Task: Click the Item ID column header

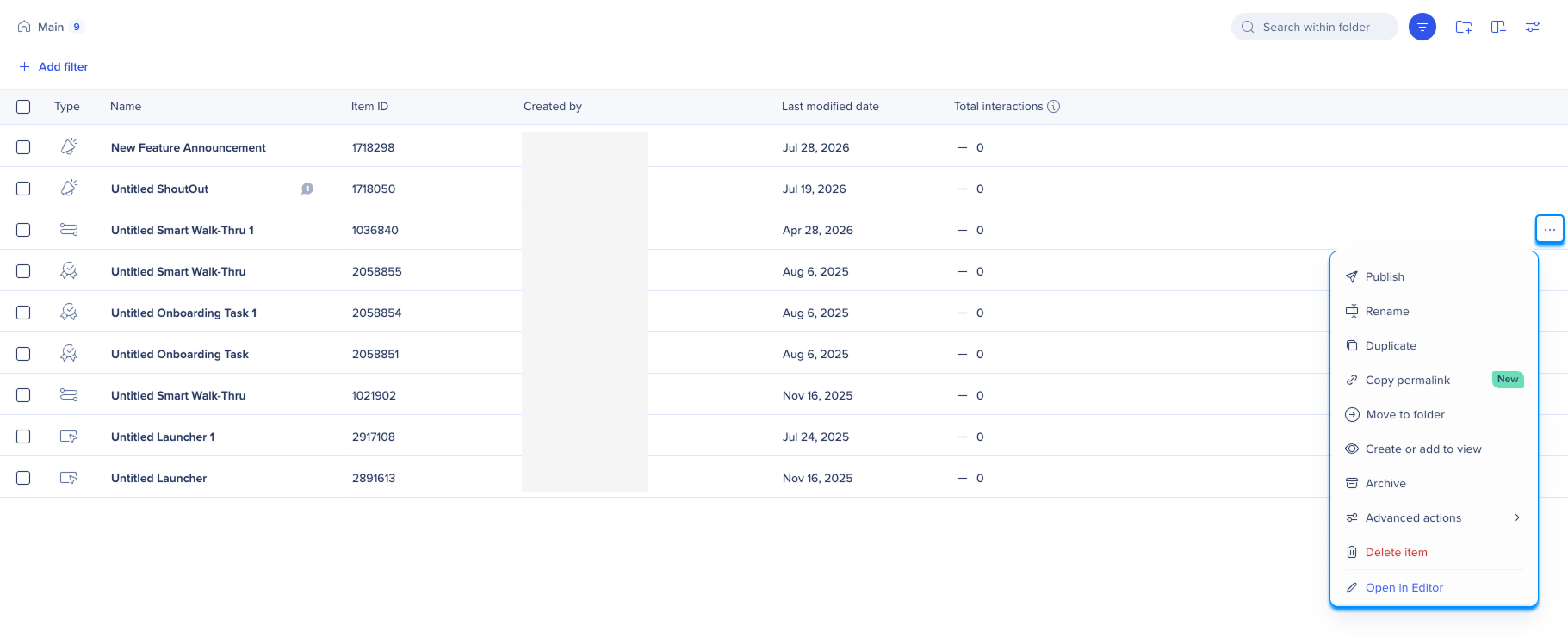Action: click(369, 107)
